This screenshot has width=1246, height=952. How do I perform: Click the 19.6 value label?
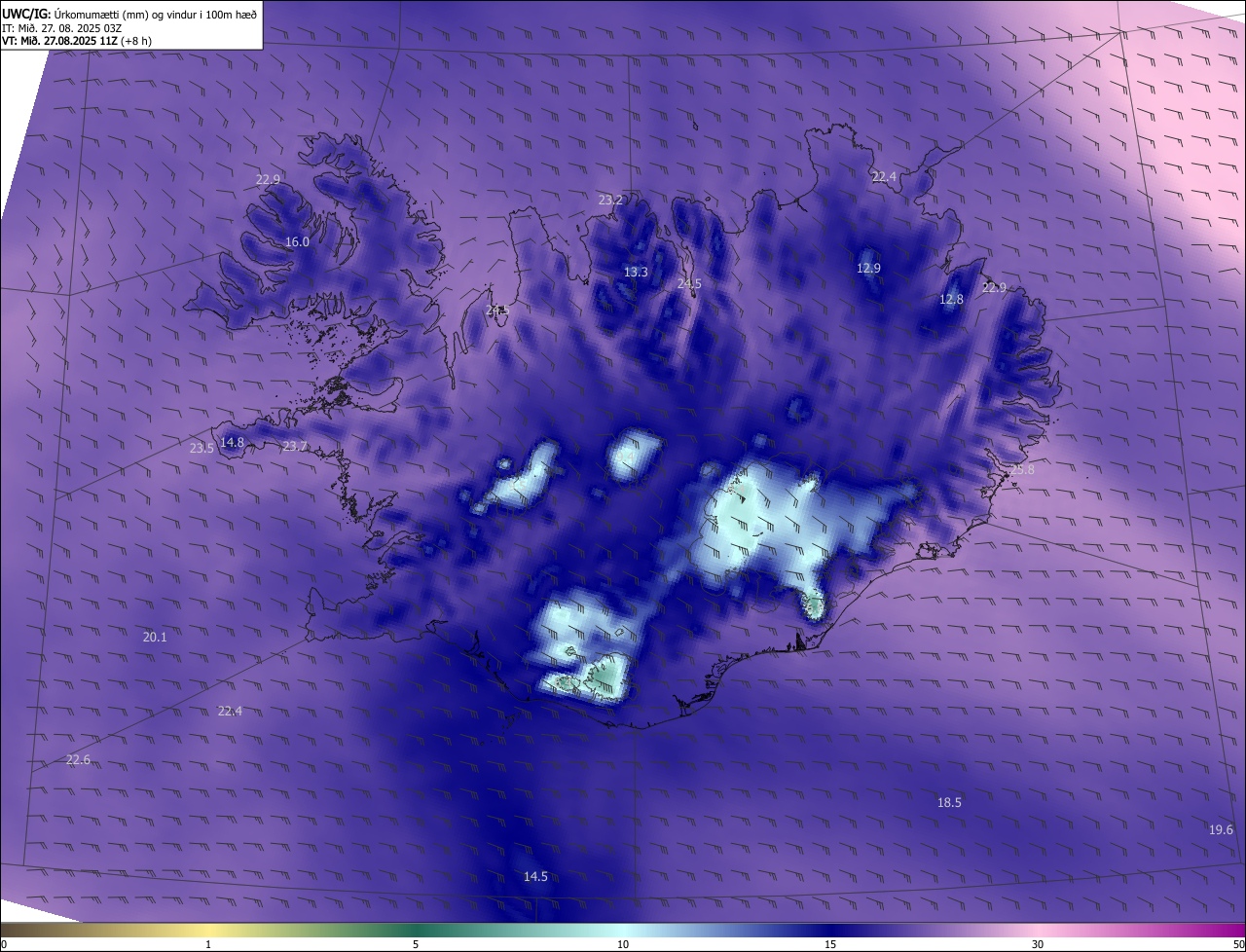tap(1221, 829)
